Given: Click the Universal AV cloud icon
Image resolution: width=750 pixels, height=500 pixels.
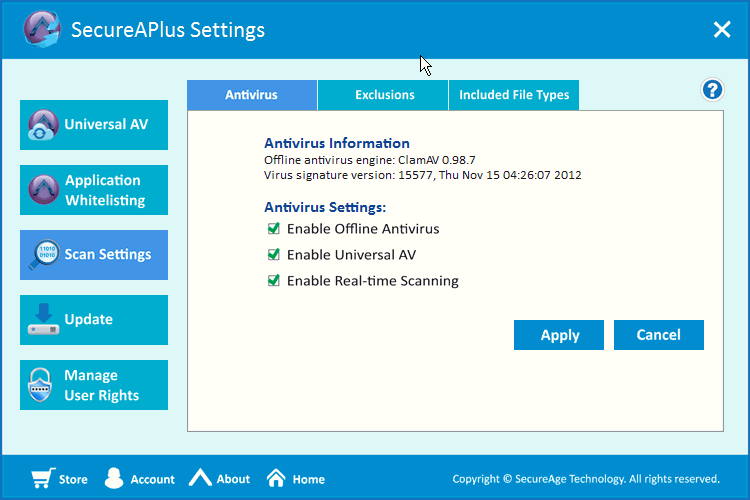Looking at the screenshot, I should point(43,126).
